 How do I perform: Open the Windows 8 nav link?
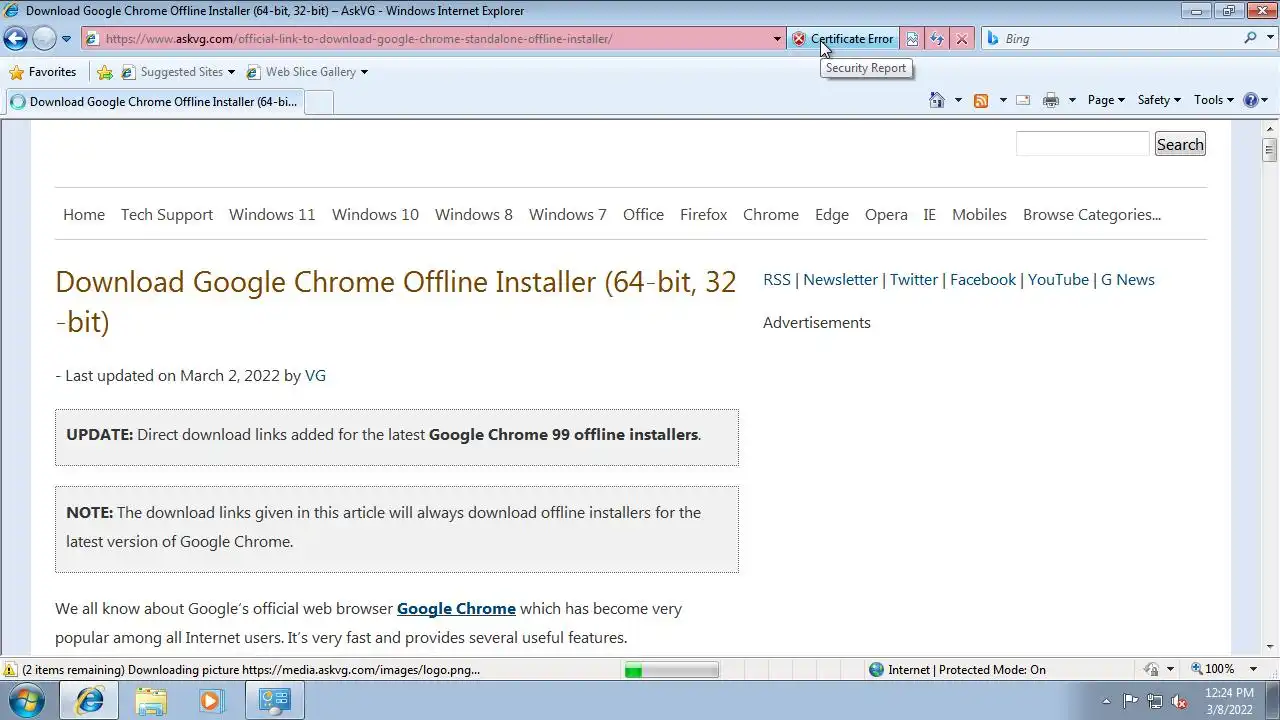pos(474,214)
